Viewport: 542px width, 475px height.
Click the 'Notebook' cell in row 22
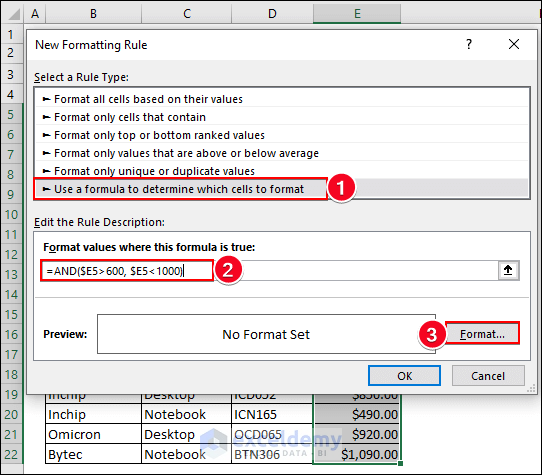[186, 454]
